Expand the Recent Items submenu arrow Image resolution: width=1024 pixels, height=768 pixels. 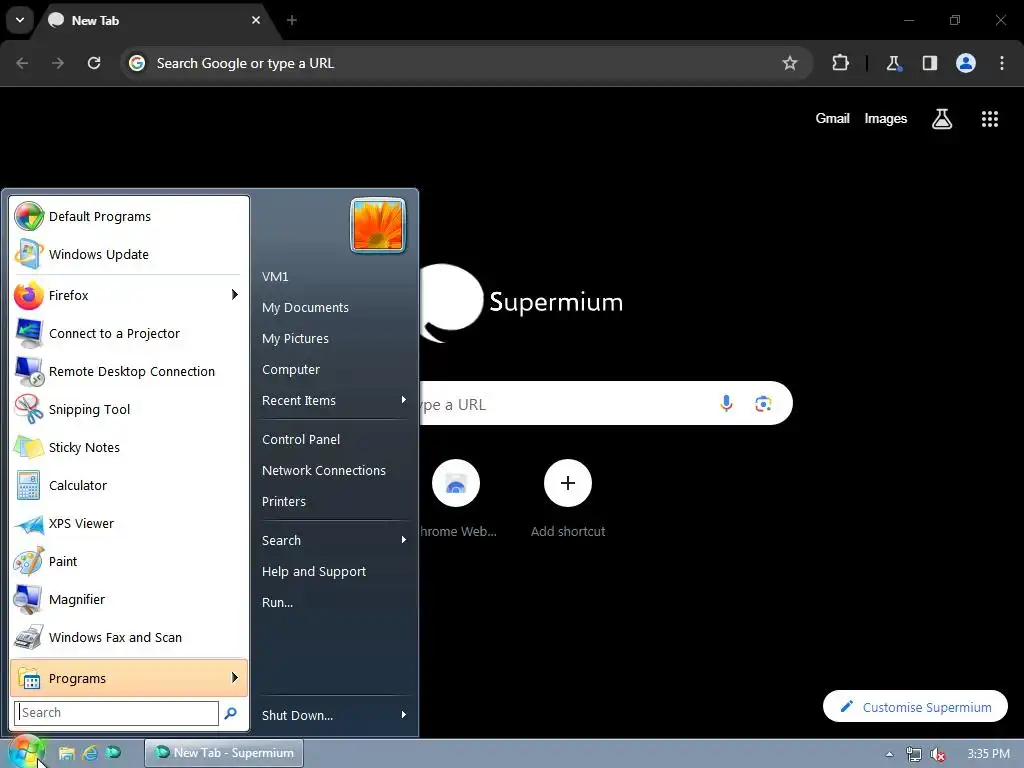point(404,400)
